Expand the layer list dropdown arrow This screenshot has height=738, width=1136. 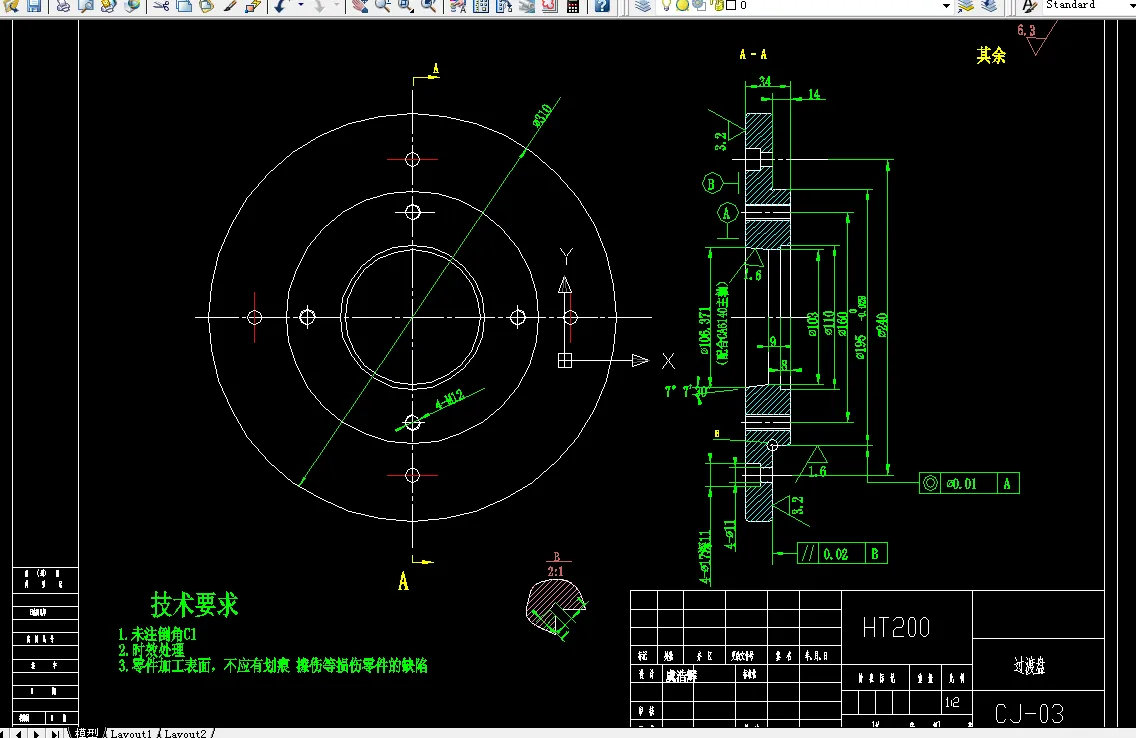[x=946, y=5]
